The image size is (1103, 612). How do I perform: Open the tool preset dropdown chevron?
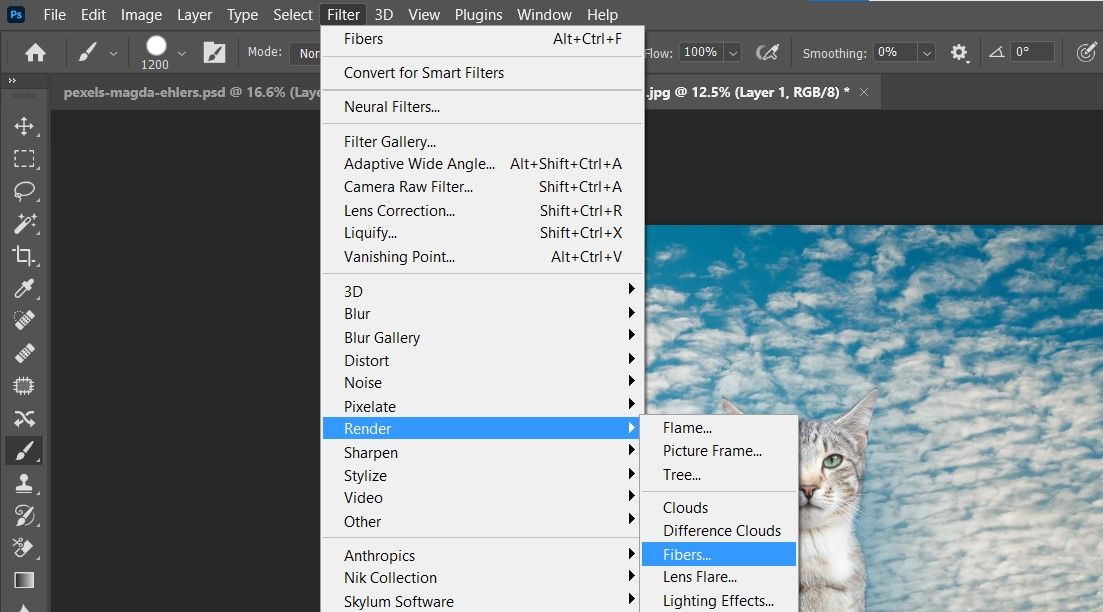click(x=113, y=53)
